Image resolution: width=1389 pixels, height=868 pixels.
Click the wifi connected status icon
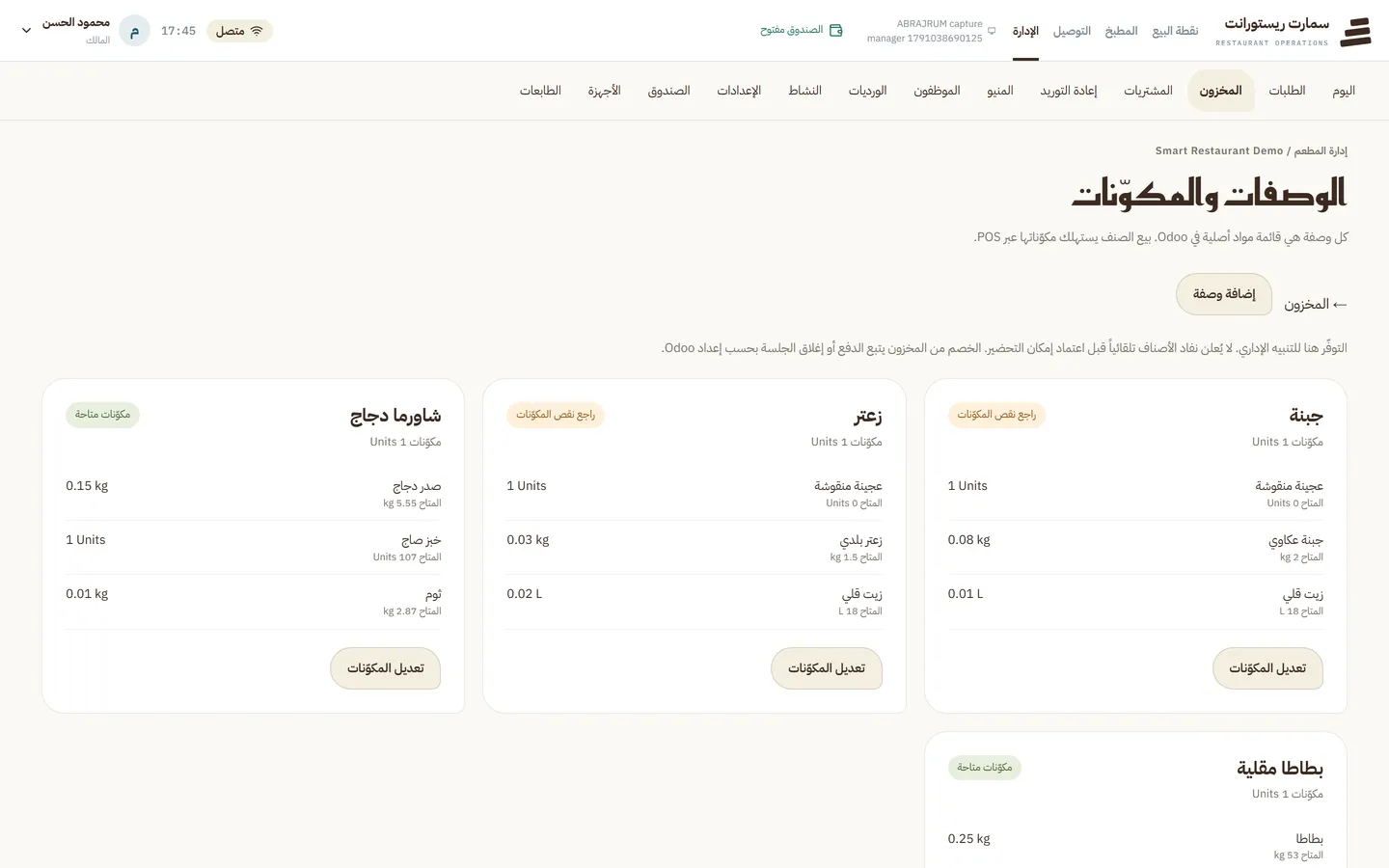257,31
